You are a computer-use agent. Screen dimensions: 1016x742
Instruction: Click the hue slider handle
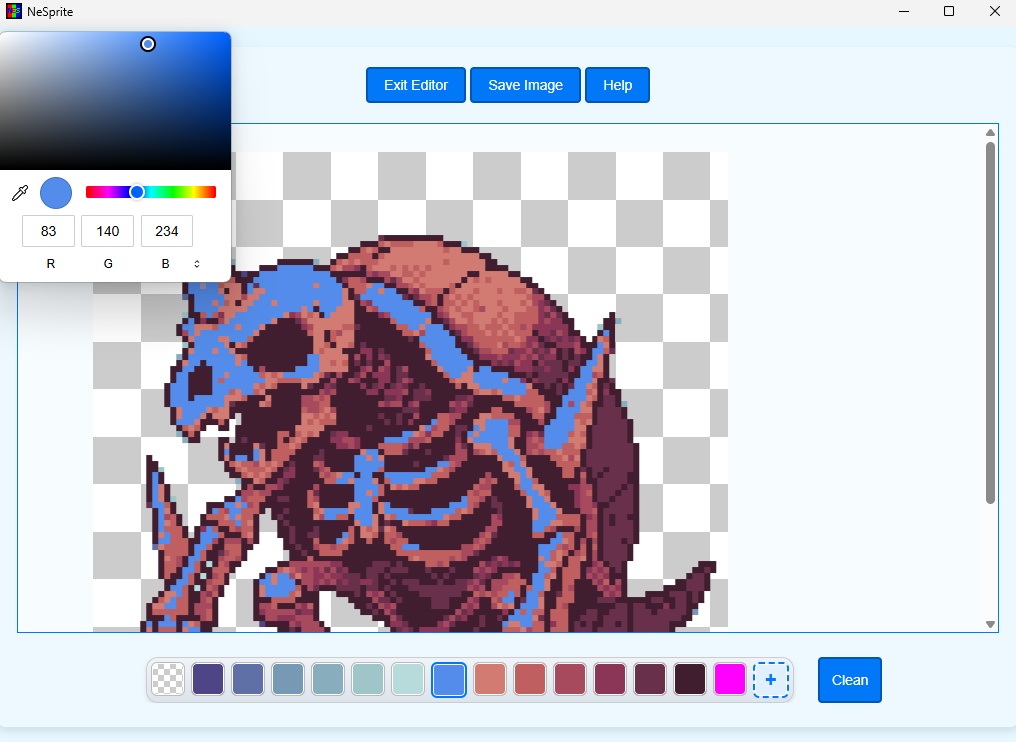point(137,192)
